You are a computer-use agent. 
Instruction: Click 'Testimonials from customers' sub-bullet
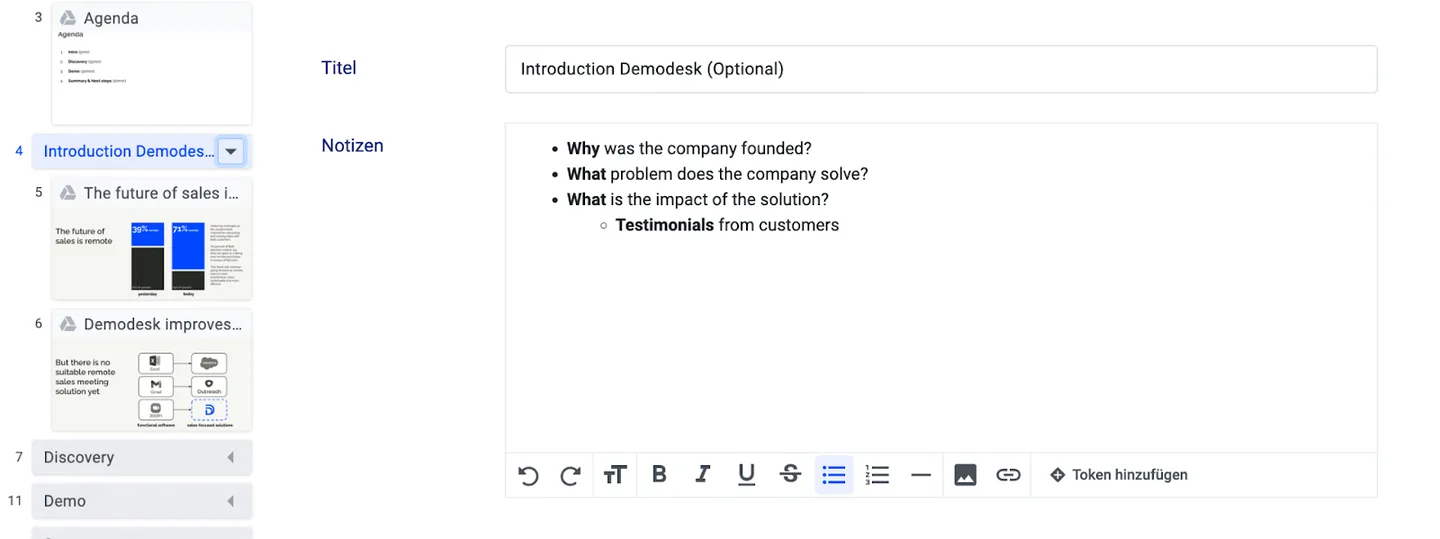[727, 225]
